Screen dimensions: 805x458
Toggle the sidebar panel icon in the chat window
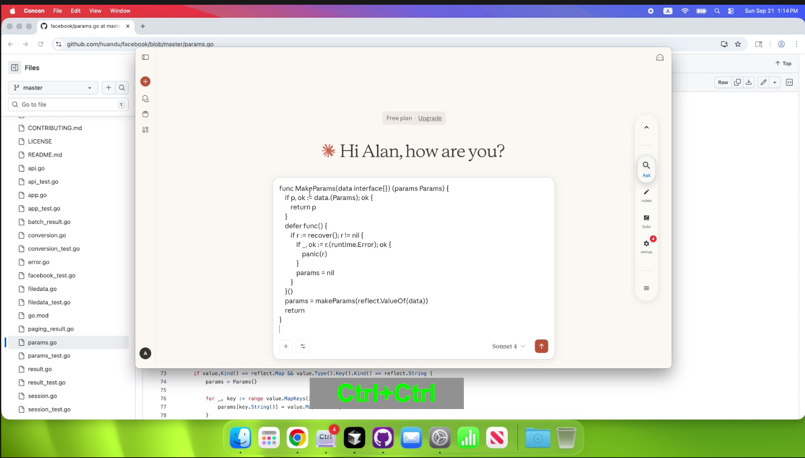(x=145, y=58)
